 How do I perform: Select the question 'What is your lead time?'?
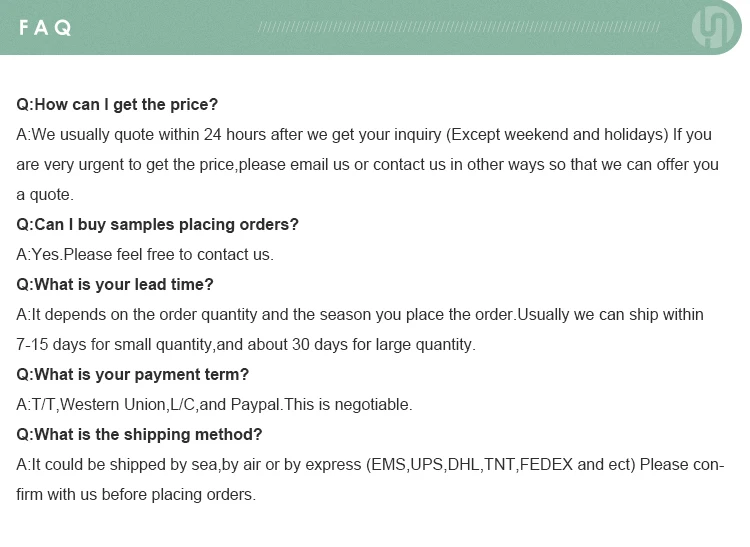tap(115, 284)
